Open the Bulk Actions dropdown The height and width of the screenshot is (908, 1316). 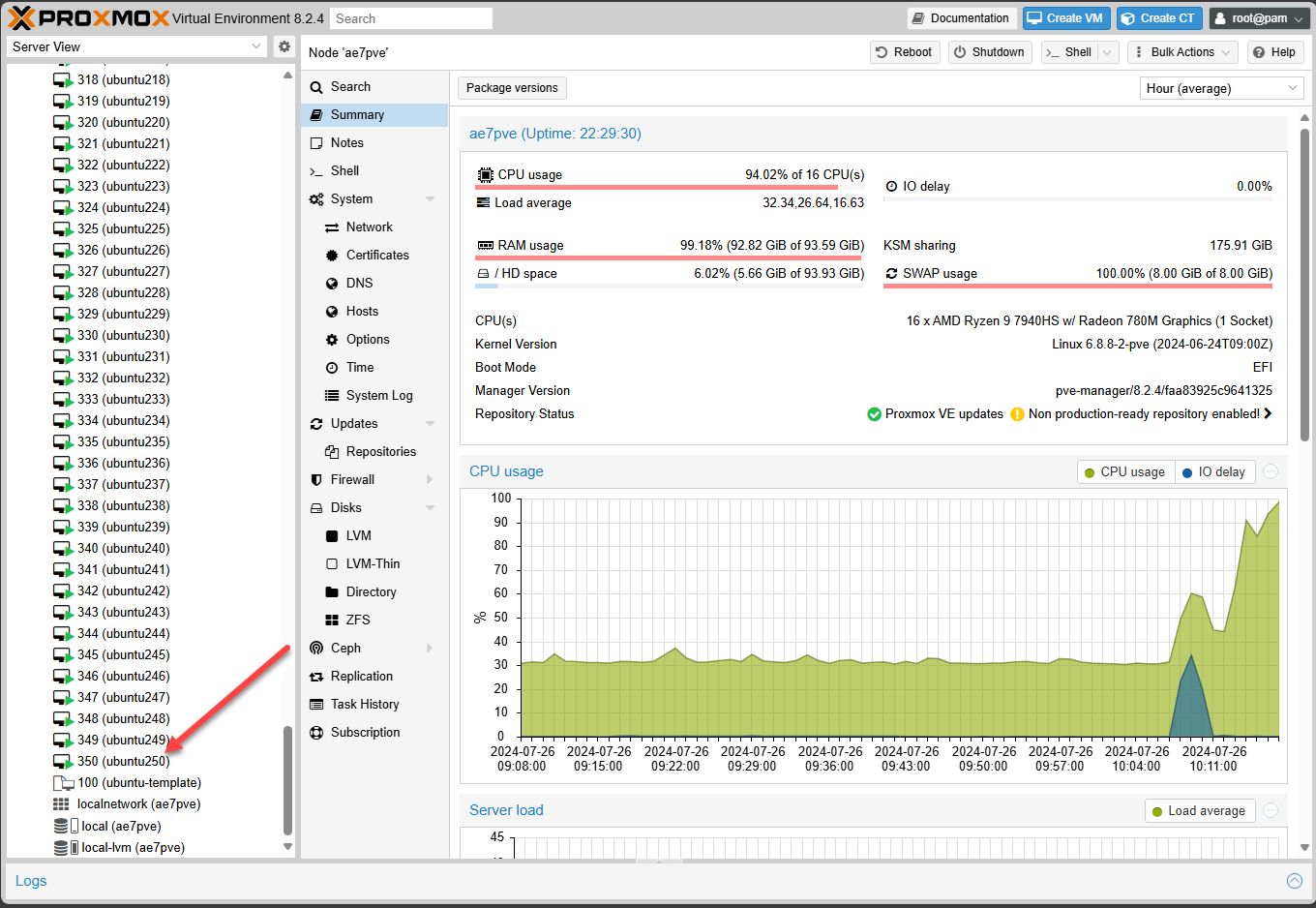pyautogui.click(x=1181, y=52)
